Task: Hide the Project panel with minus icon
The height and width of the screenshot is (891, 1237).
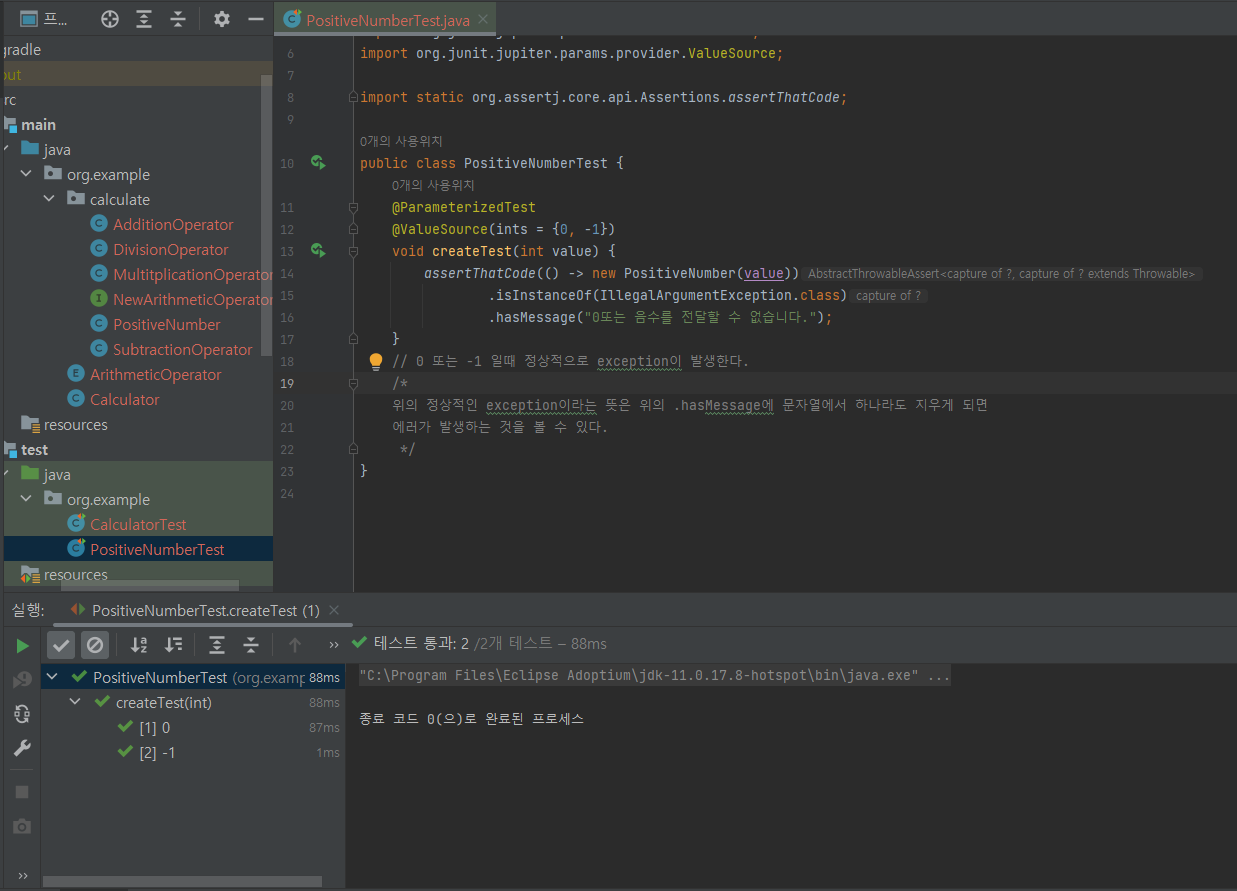Action: [x=256, y=19]
